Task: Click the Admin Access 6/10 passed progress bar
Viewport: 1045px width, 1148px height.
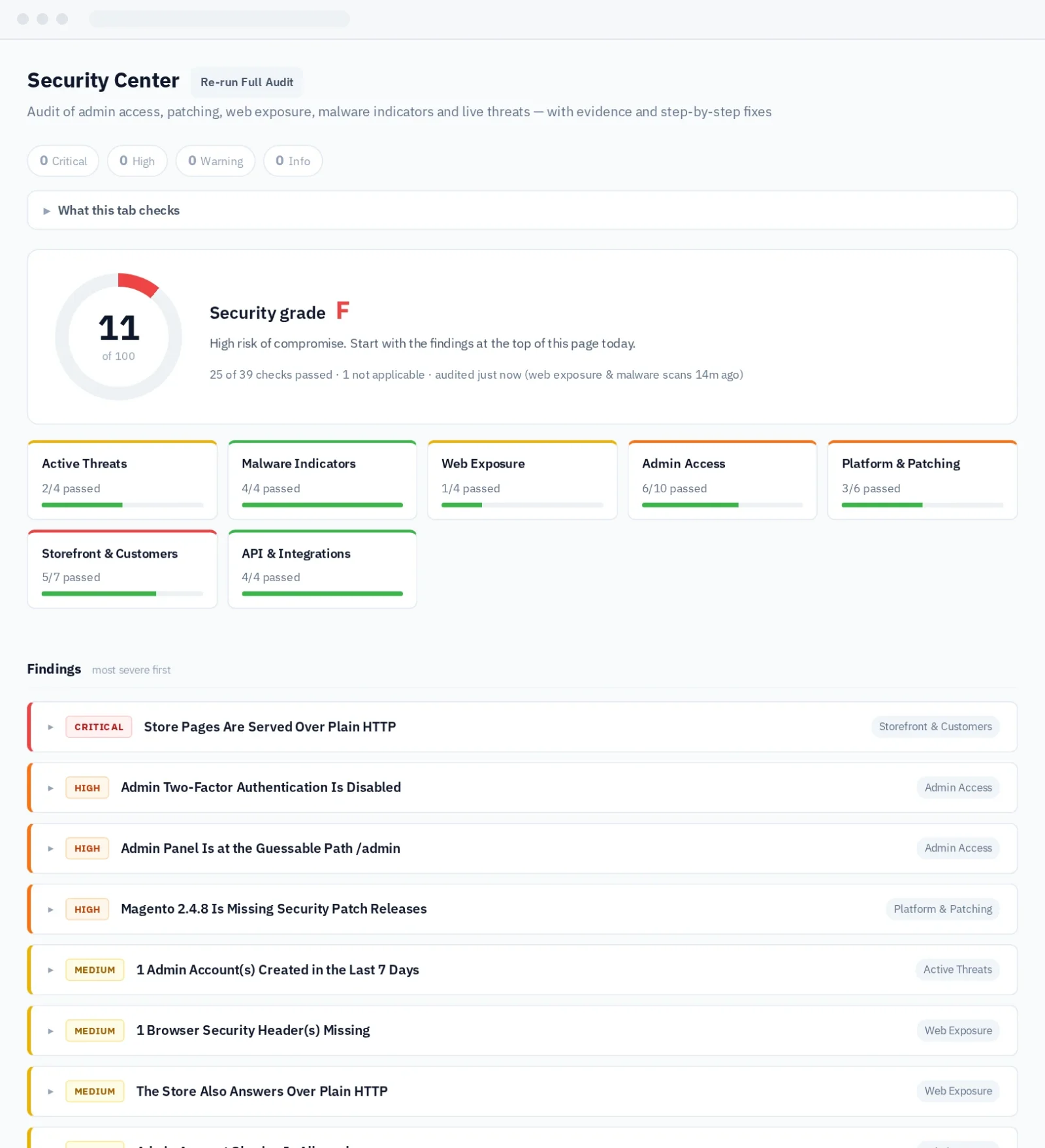Action: point(722,505)
